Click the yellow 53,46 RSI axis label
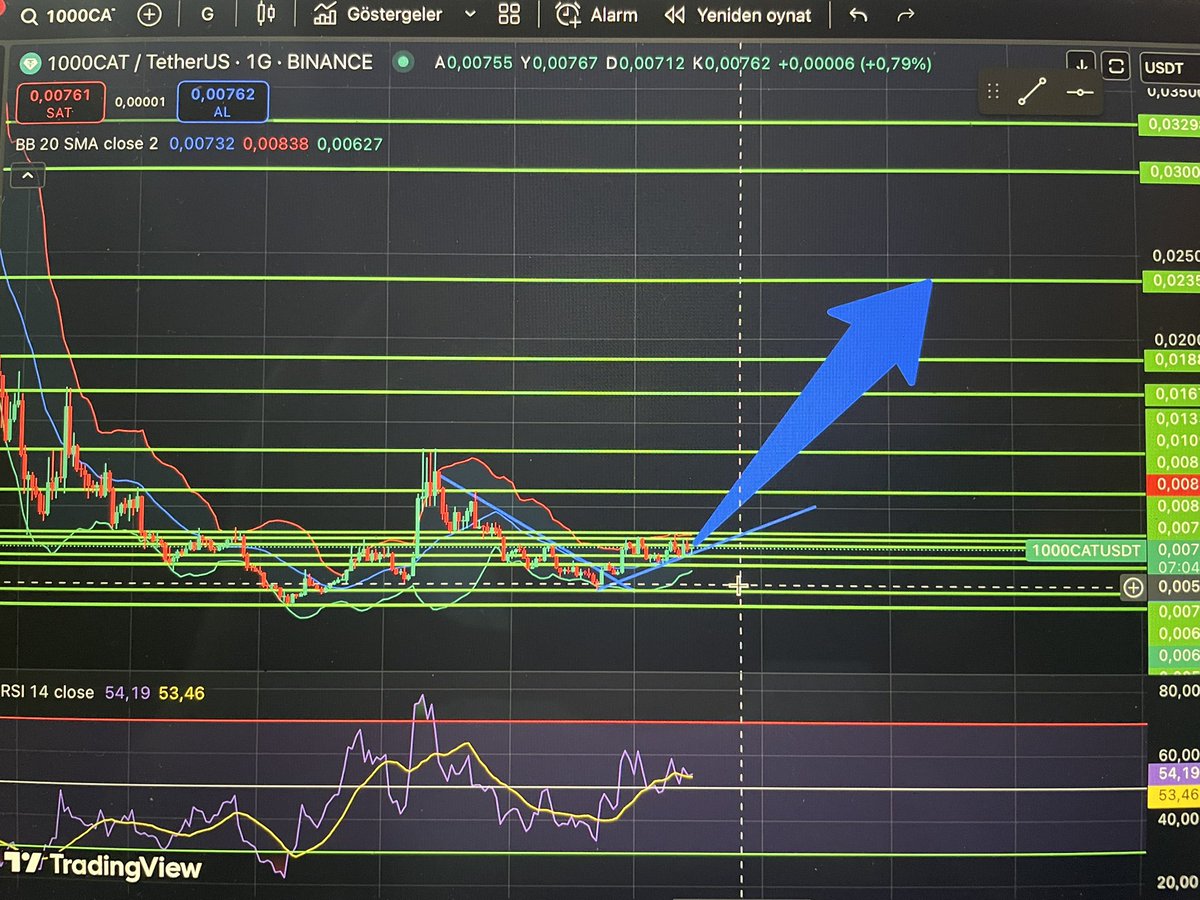 (x=1172, y=795)
